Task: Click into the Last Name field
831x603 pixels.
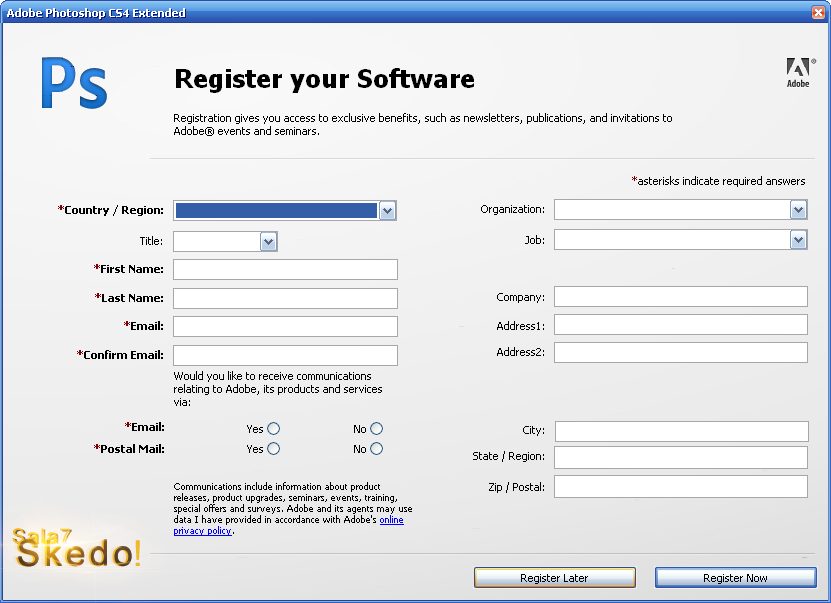Action: 285,298
